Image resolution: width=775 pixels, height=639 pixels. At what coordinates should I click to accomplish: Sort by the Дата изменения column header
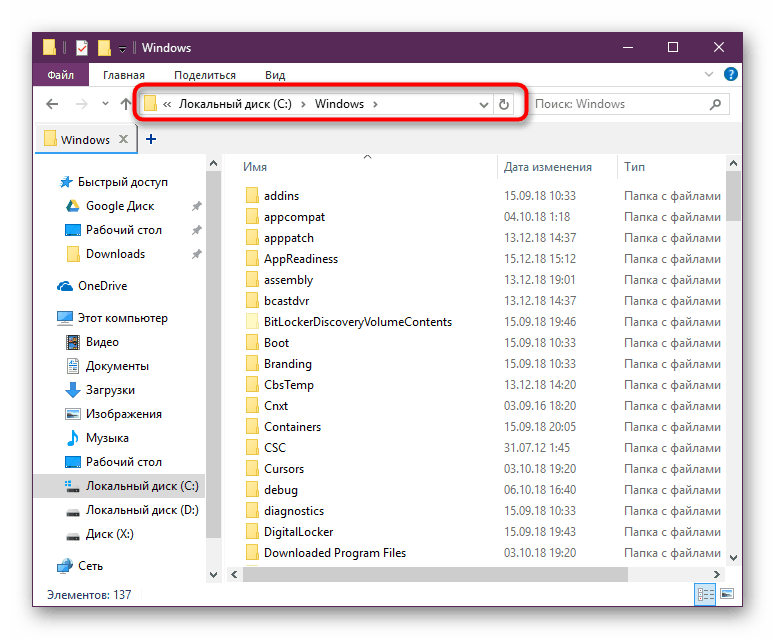click(548, 167)
